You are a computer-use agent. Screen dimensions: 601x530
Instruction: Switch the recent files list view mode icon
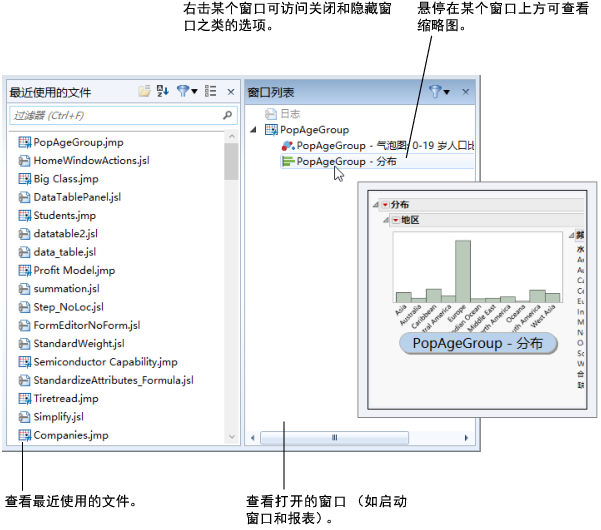click(210, 91)
